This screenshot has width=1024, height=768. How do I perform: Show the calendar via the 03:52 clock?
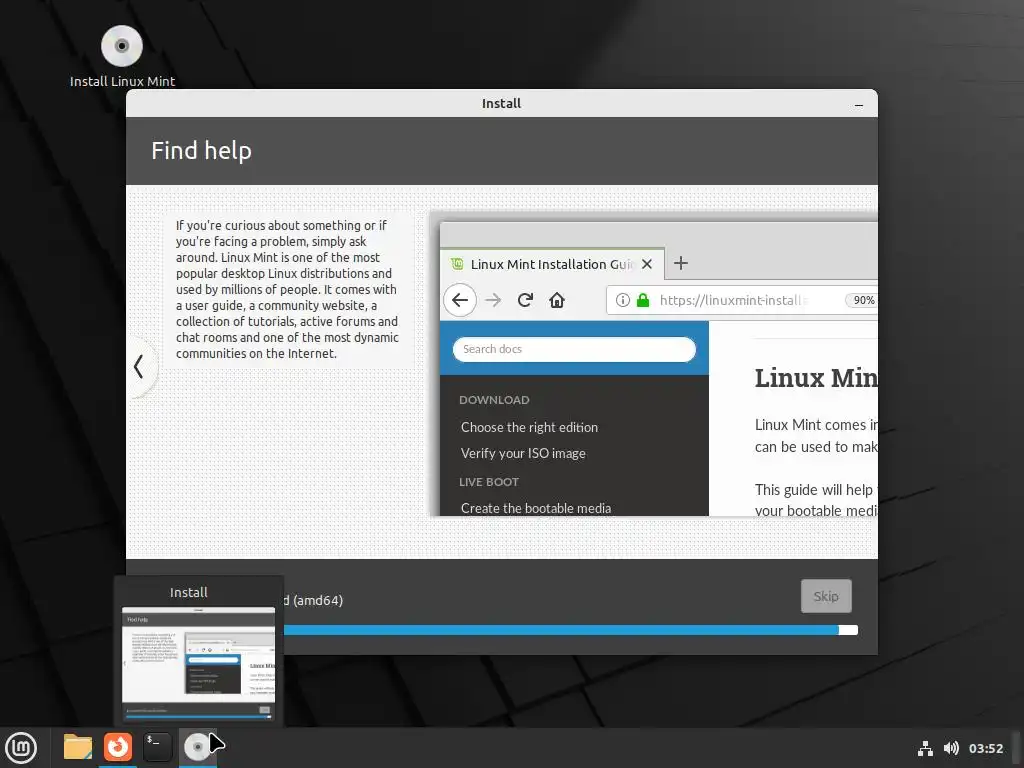coord(986,748)
